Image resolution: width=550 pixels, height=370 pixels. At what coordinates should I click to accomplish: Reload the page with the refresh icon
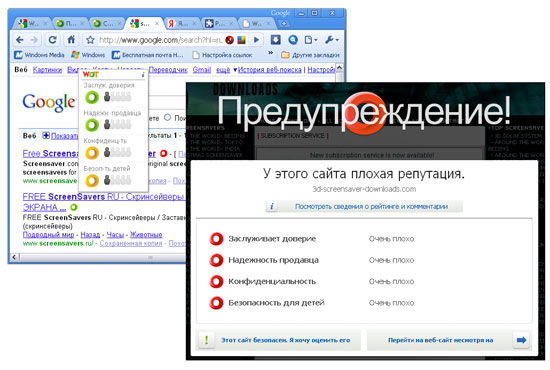click(x=53, y=40)
